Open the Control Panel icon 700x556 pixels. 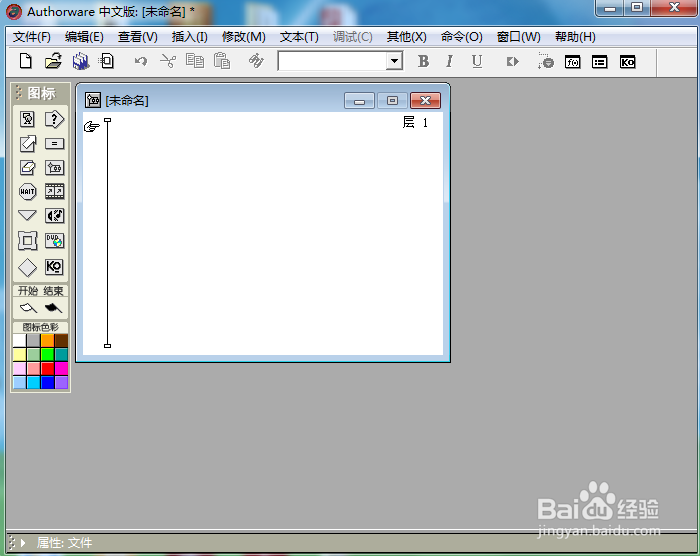pos(545,61)
